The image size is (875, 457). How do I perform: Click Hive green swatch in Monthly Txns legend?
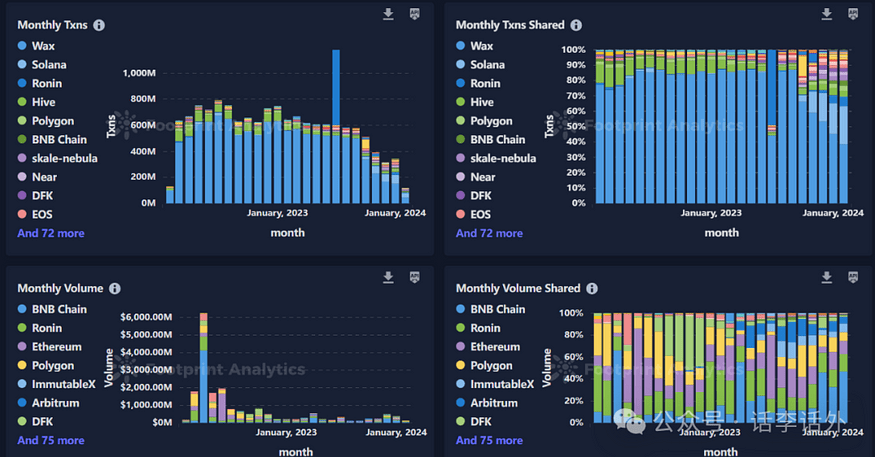pos(23,103)
